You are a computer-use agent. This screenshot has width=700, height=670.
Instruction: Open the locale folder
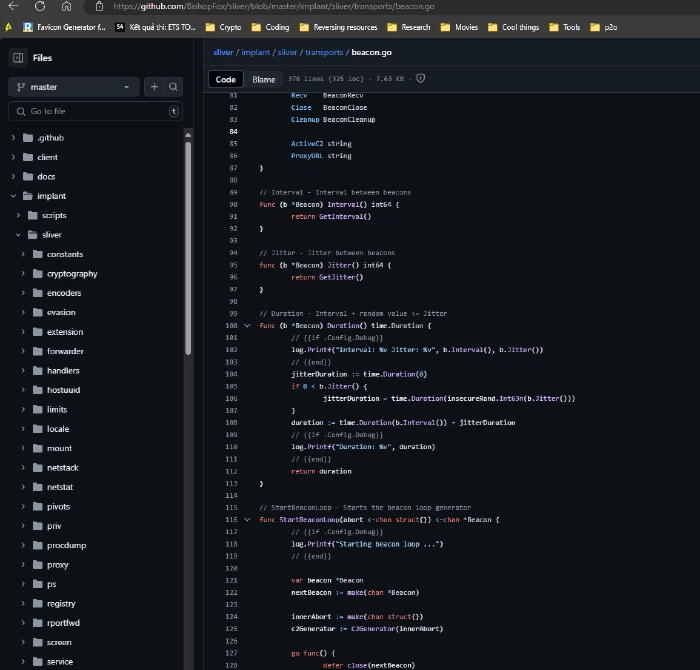(58, 429)
